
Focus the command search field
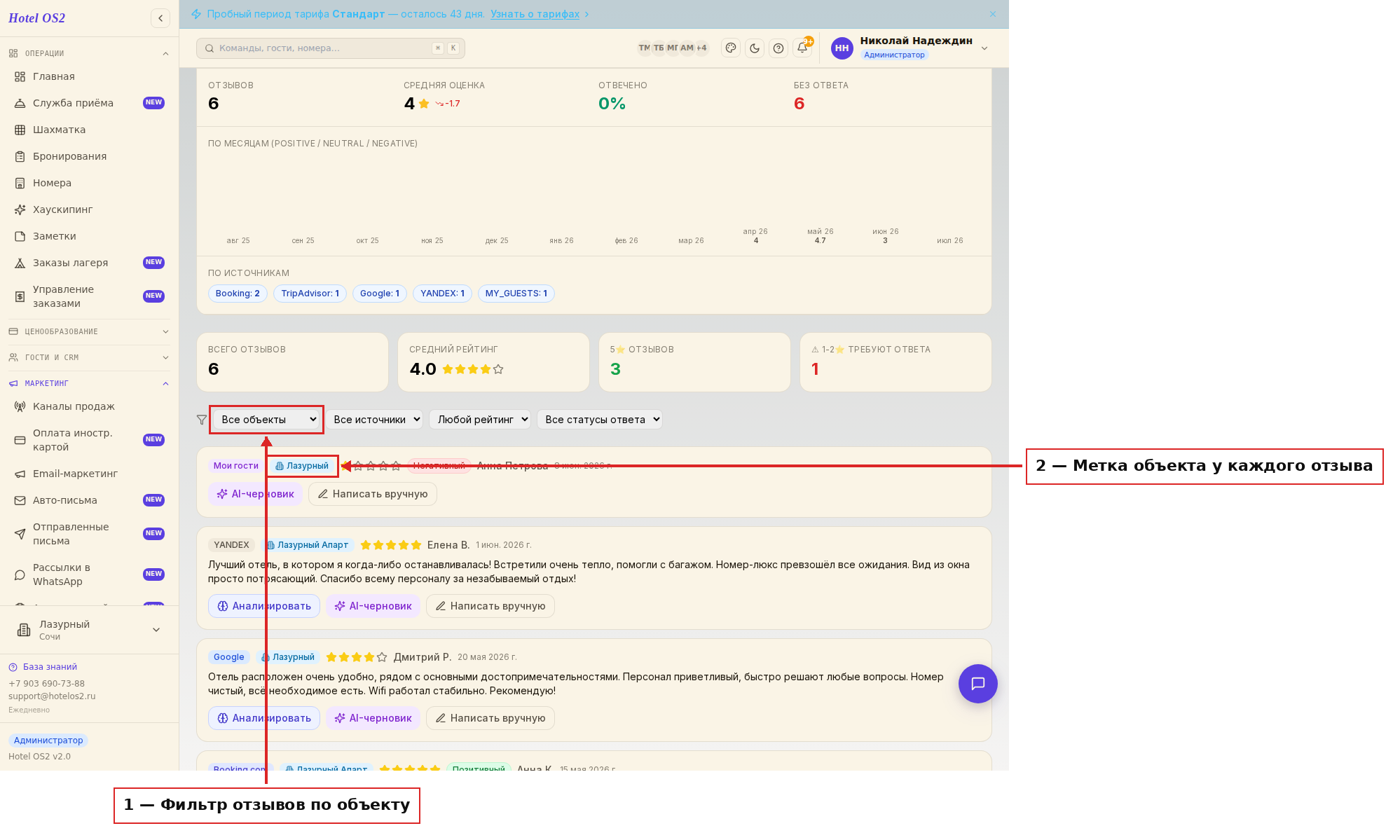[331, 48]
